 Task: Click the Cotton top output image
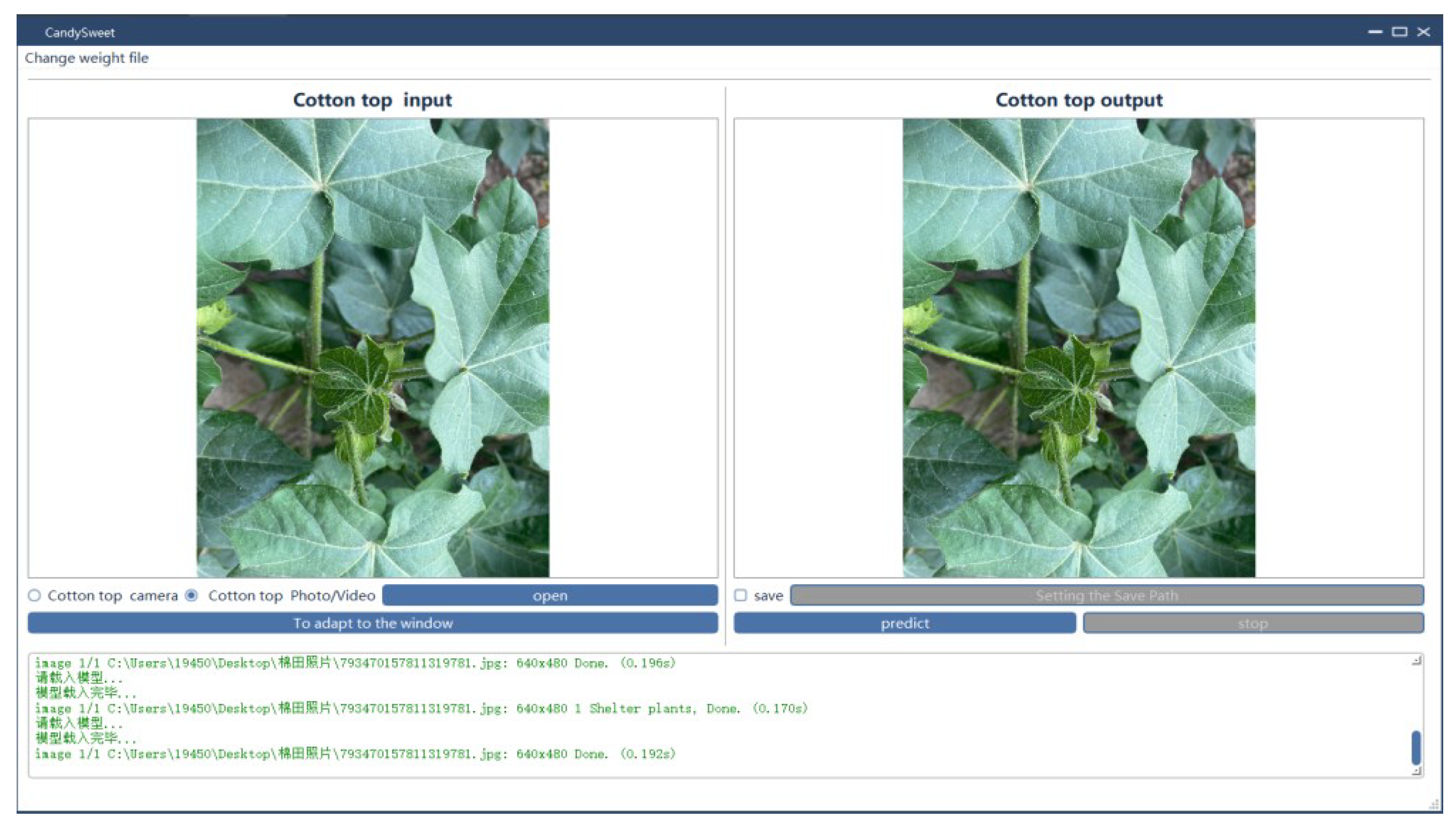[1078, 347]
